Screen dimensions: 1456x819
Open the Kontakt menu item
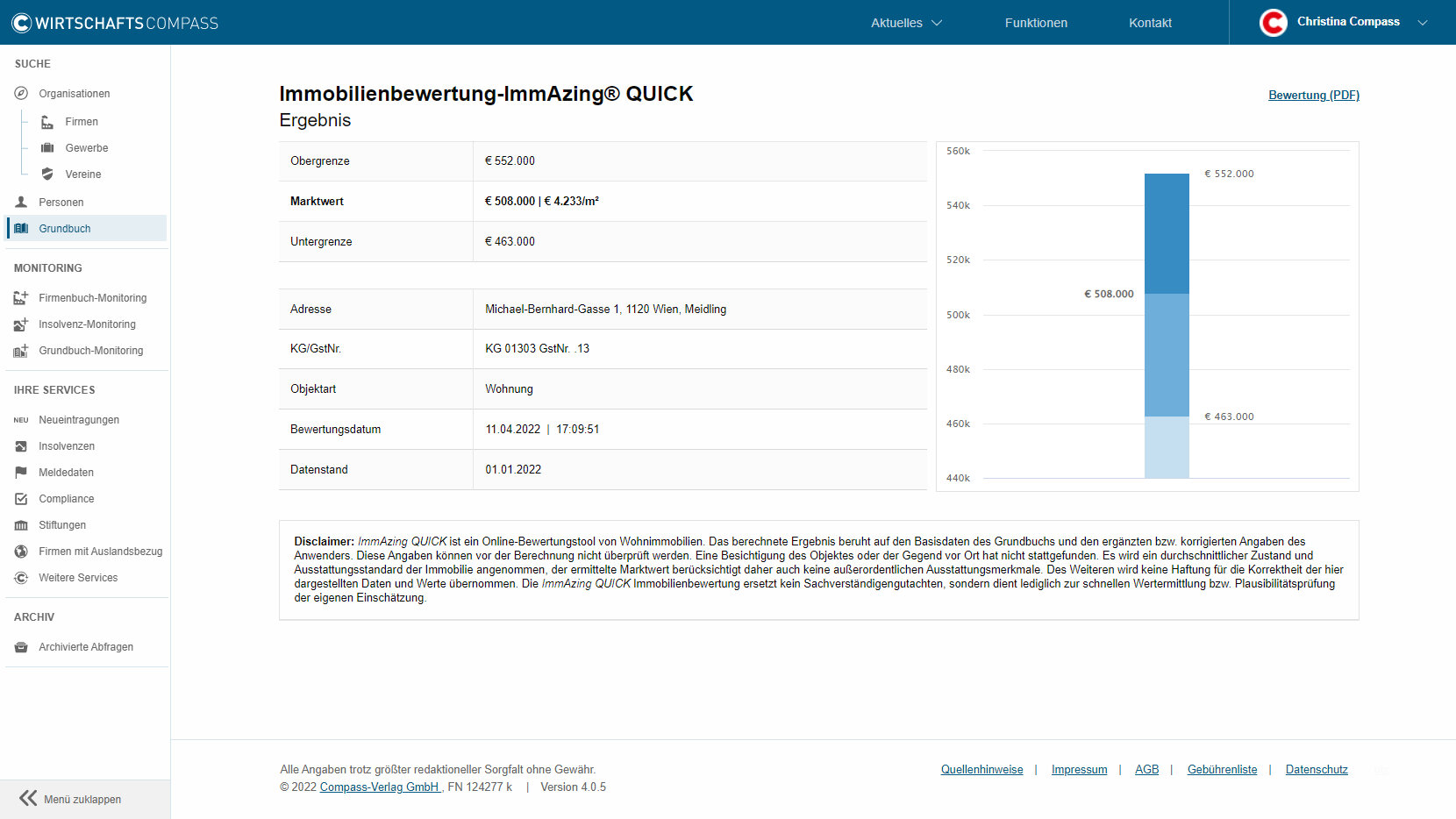click(x=1150, y=23)
